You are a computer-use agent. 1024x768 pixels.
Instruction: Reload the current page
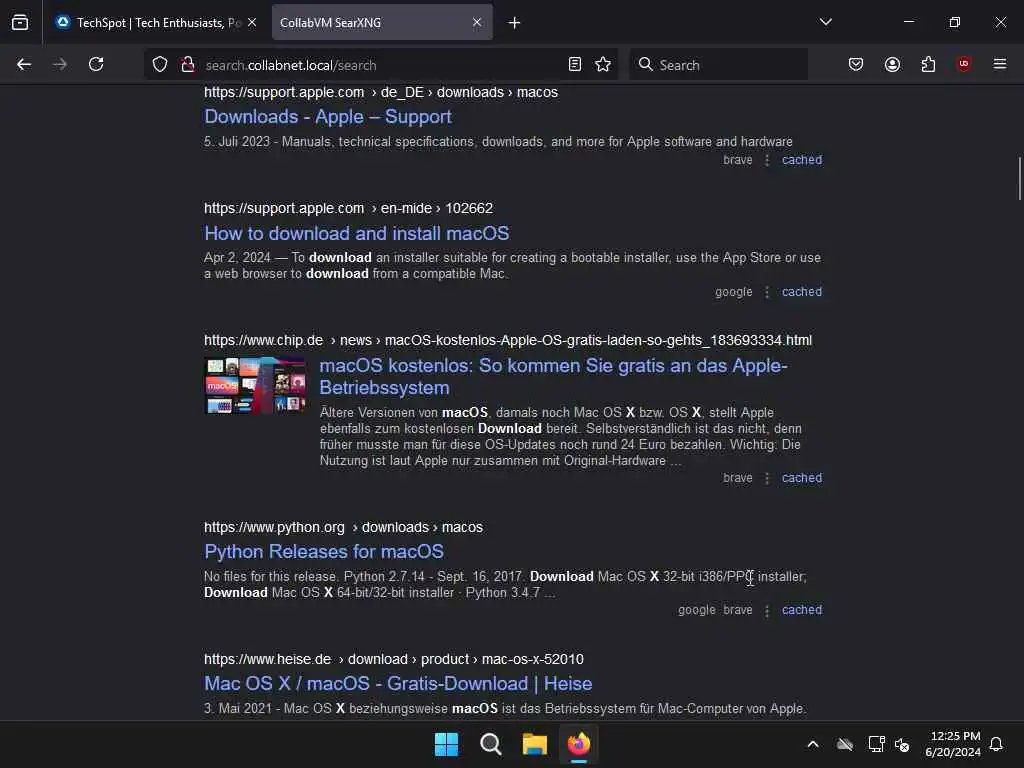[x=96, y=64]
